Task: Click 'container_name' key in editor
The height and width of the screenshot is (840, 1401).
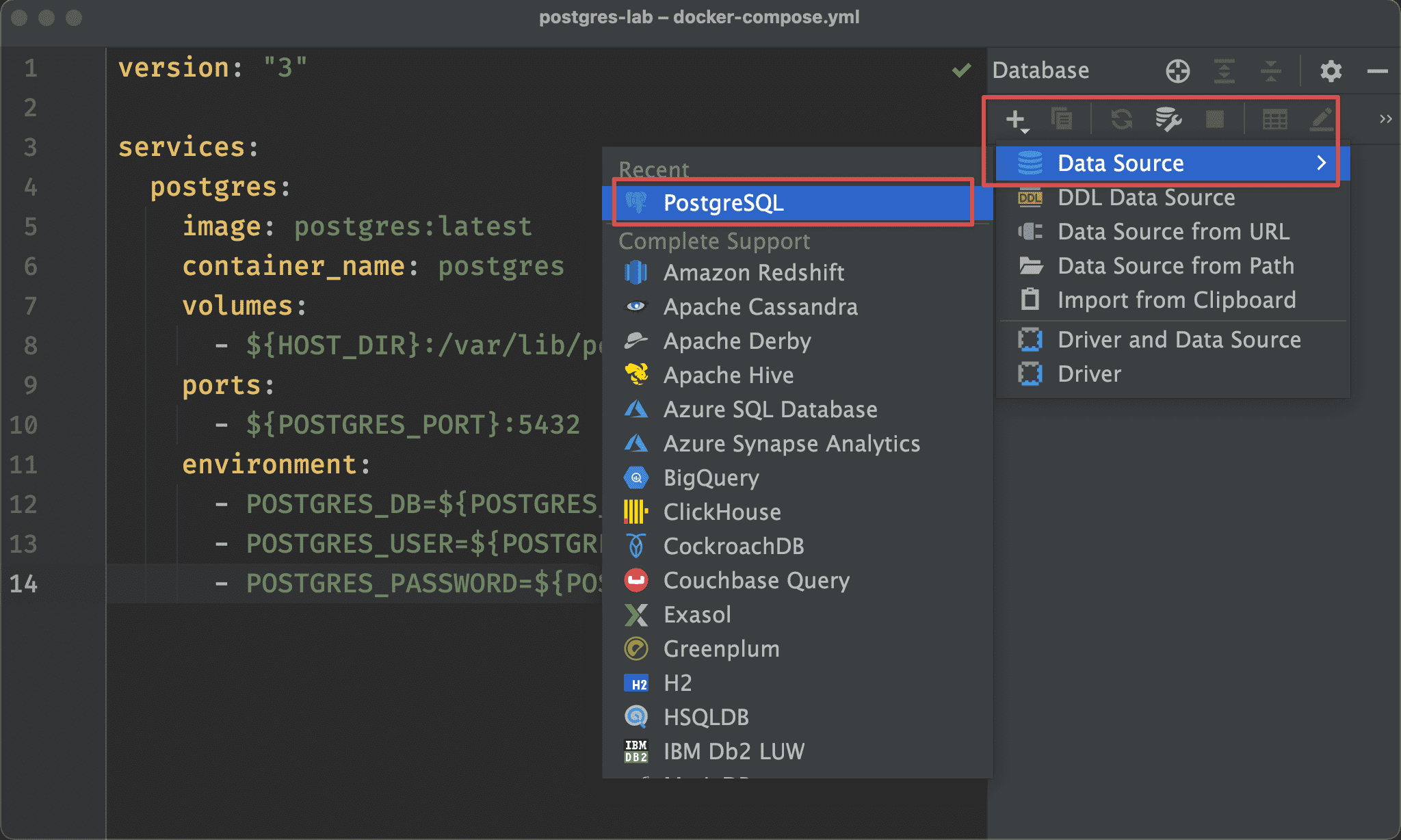Action: click(294, 266)
